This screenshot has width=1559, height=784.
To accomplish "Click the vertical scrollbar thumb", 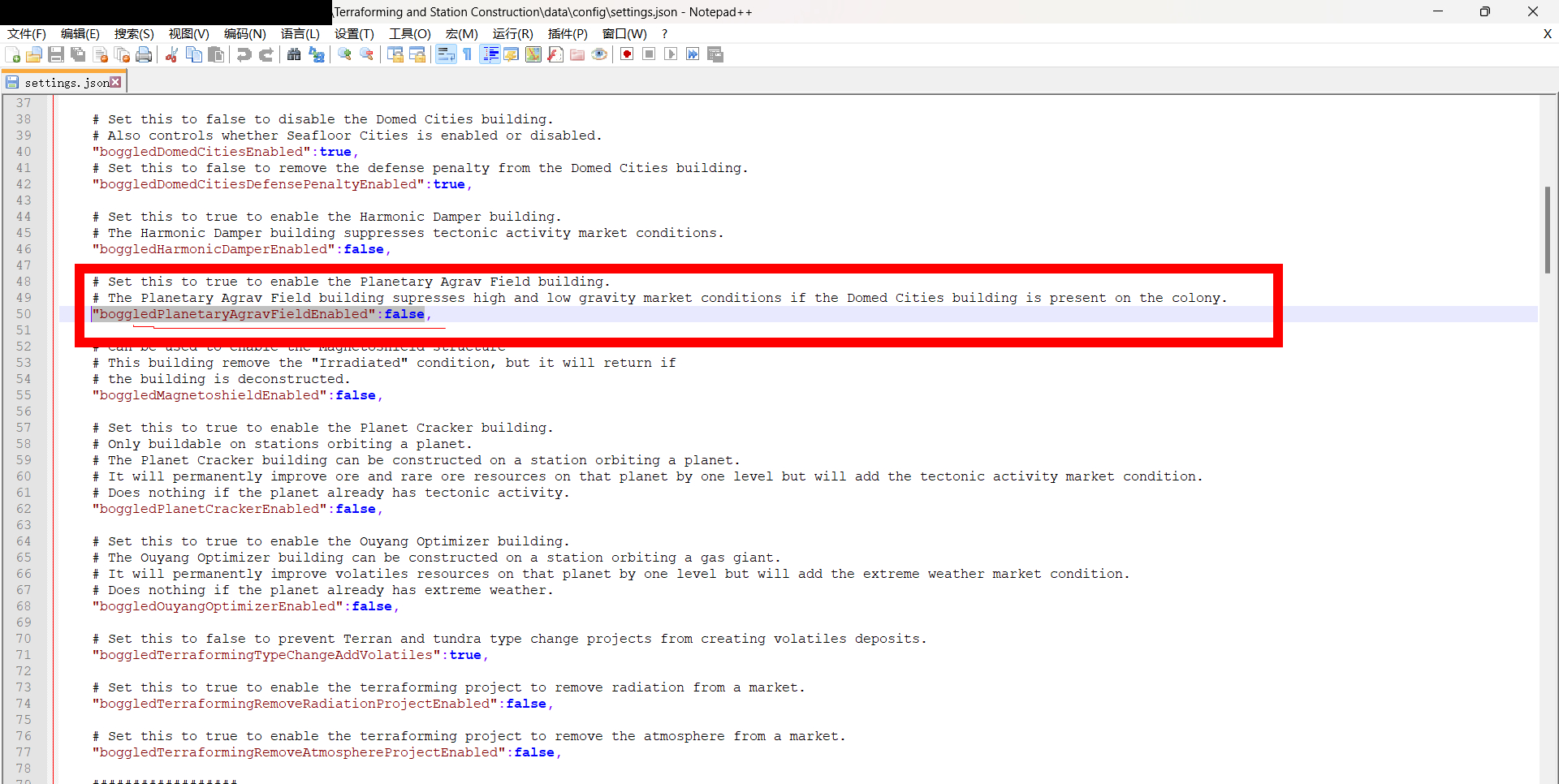I will pyautogui.click(x=1548, y=230).
